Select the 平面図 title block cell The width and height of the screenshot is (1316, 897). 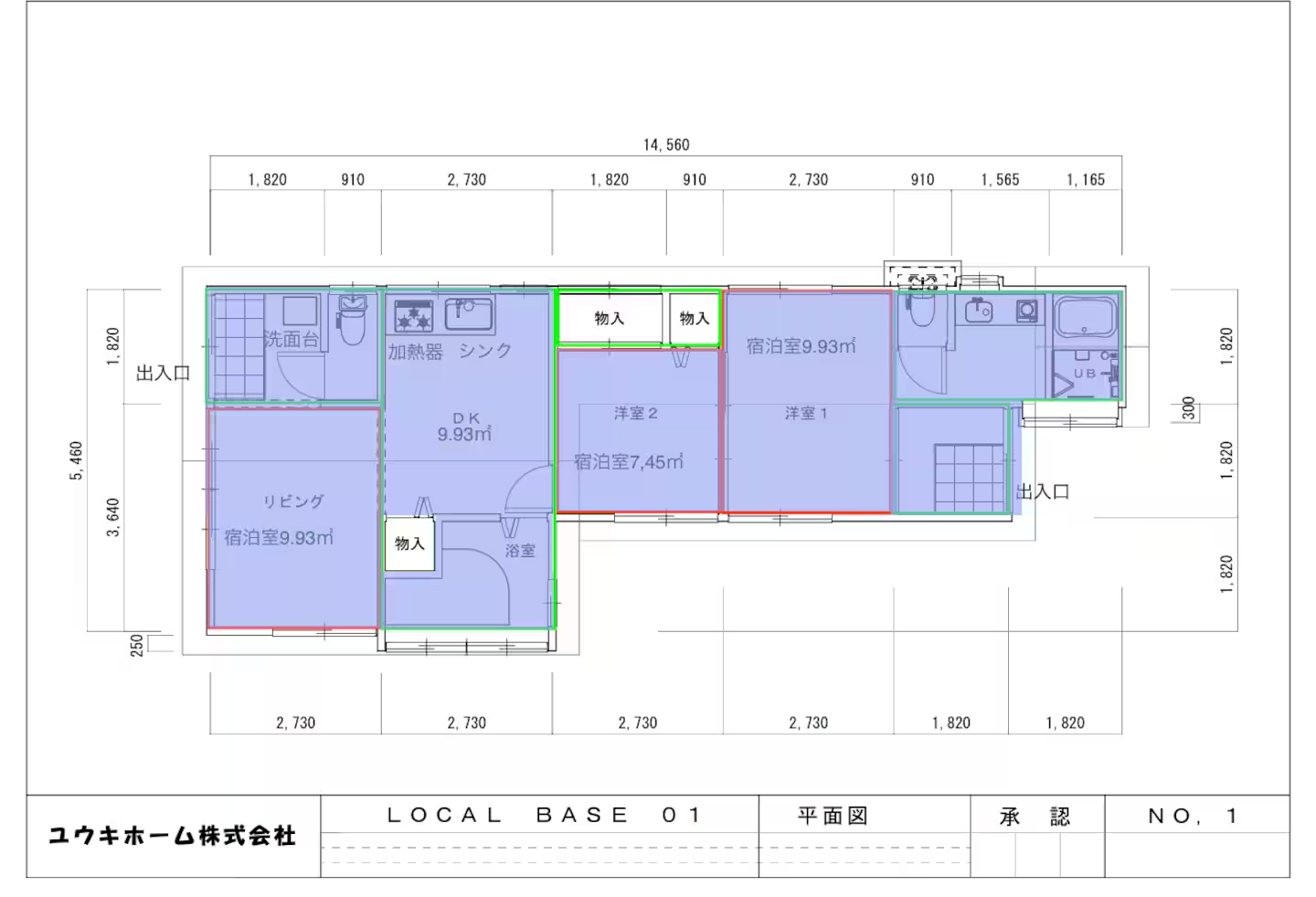pos(833,816)
